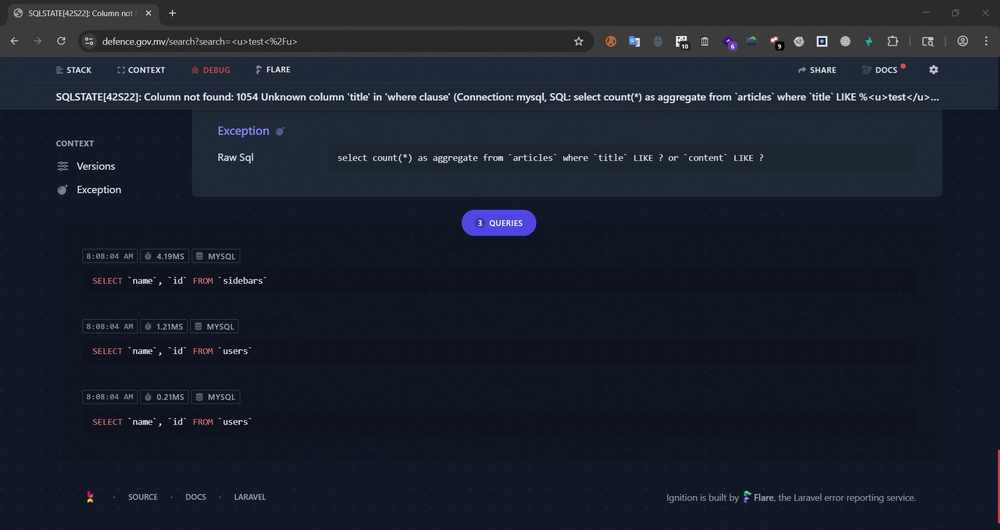
Task: Click the Ignition logo in footer
Action: click(90, 497)
